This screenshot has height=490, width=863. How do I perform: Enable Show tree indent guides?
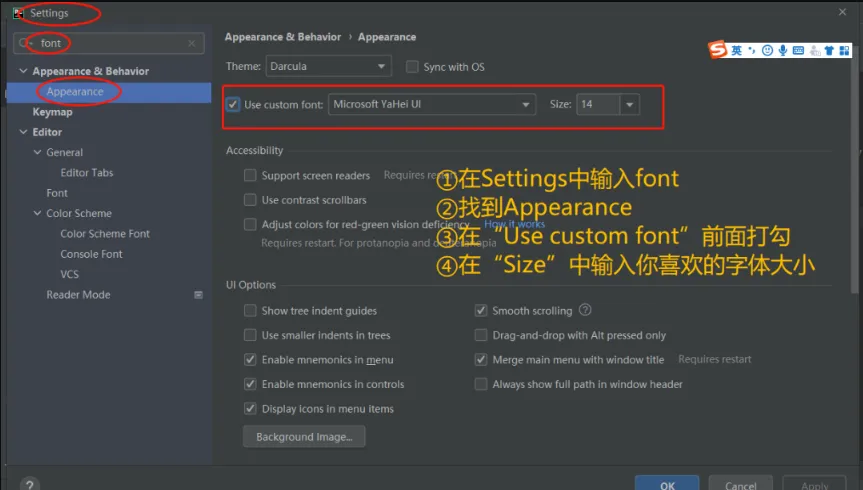250,311
